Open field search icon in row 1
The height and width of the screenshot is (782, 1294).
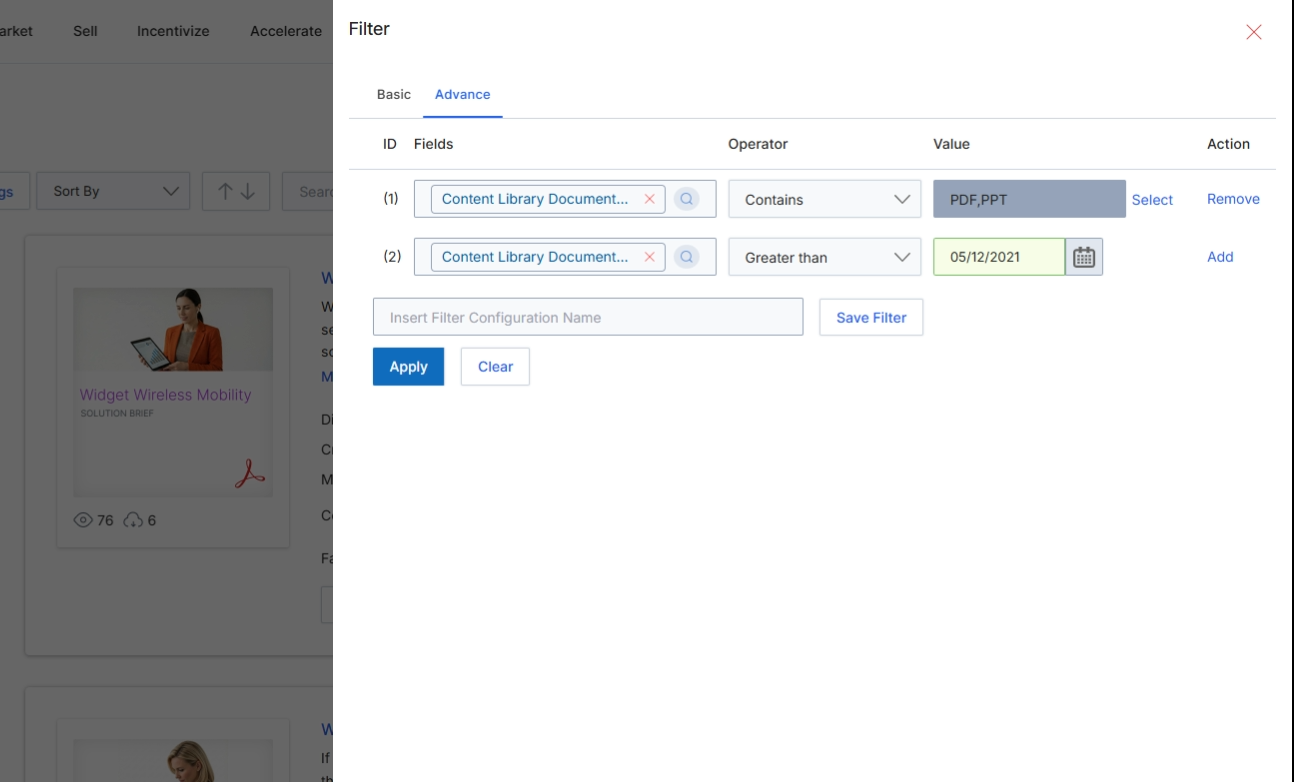coord(686,199)
